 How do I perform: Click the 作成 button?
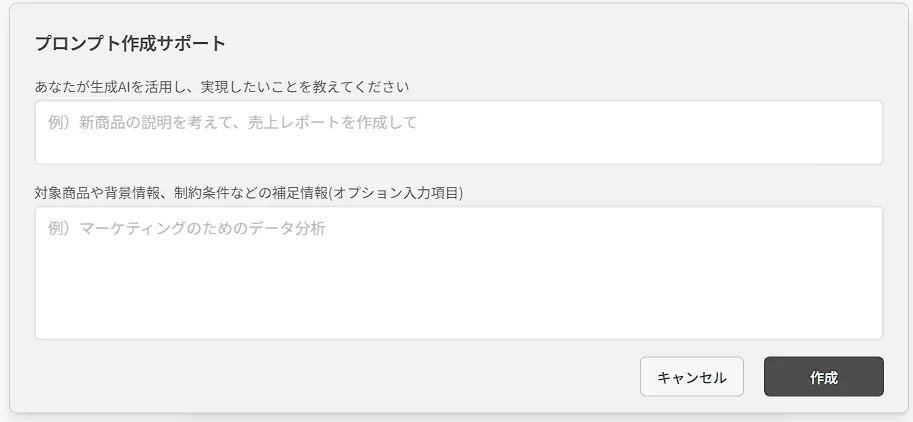[823, 377]
